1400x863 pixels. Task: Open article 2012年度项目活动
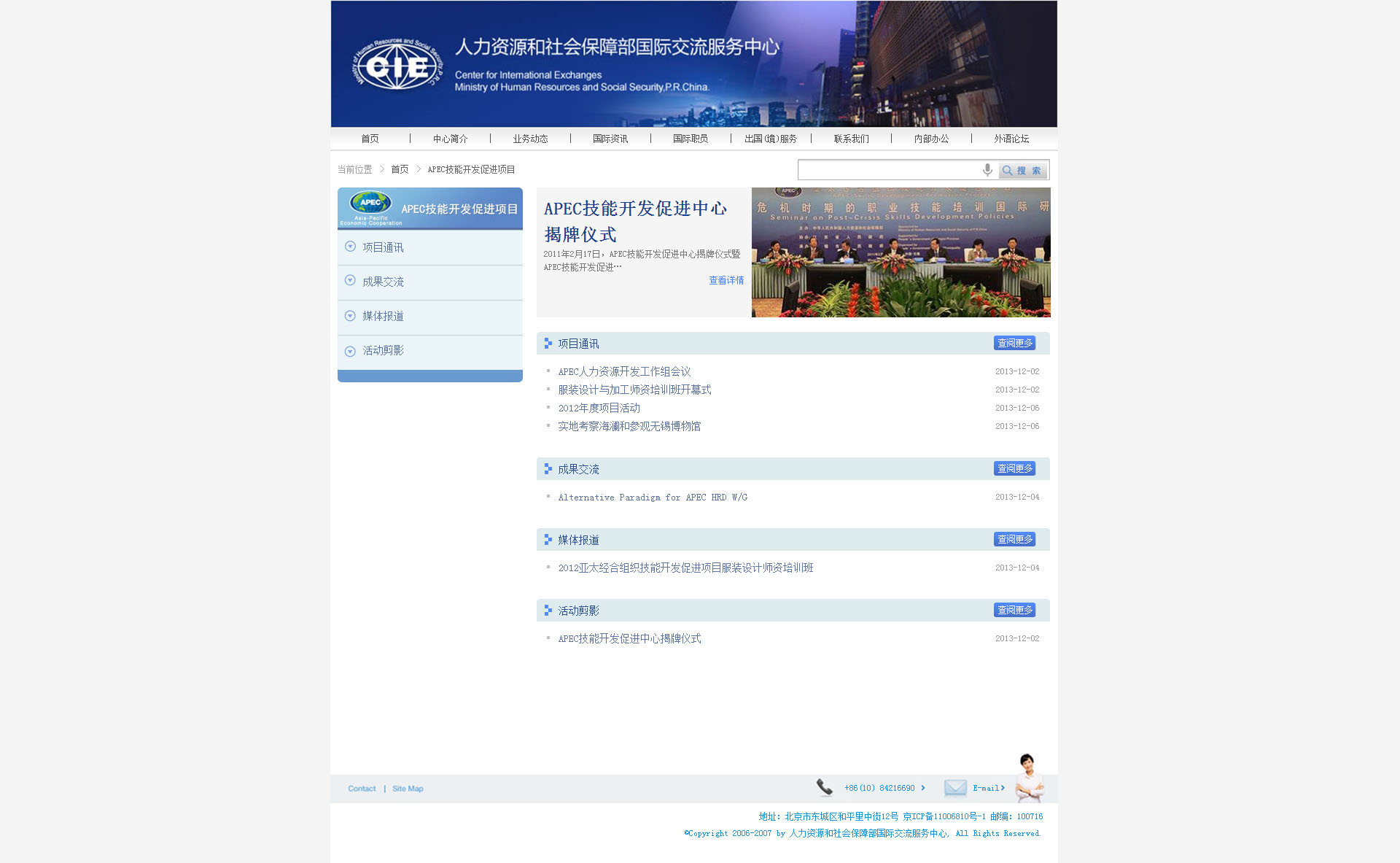coord(599,408)
